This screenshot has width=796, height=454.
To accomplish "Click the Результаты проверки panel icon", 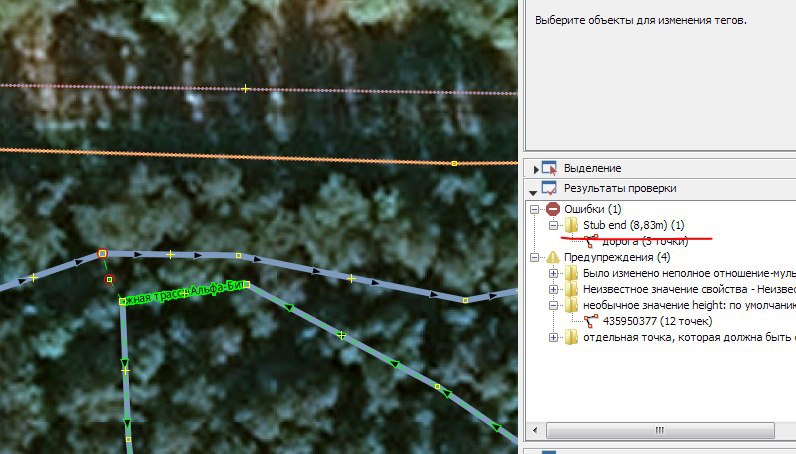I will pos(548,188).
